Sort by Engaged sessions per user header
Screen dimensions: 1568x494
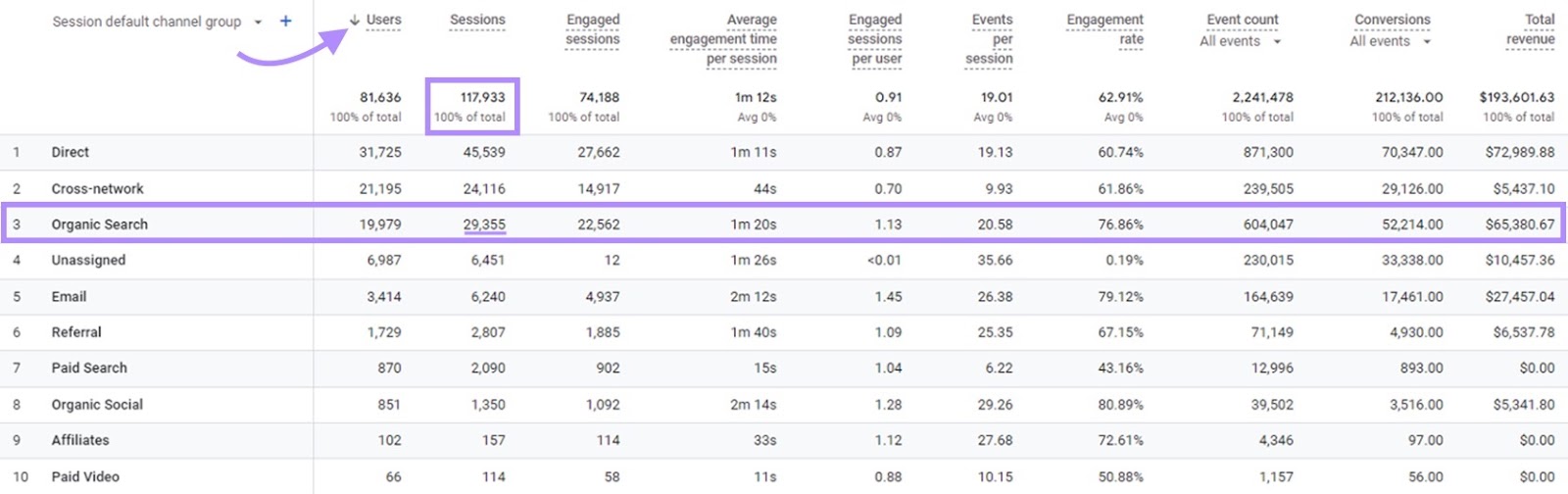[875, 39]
